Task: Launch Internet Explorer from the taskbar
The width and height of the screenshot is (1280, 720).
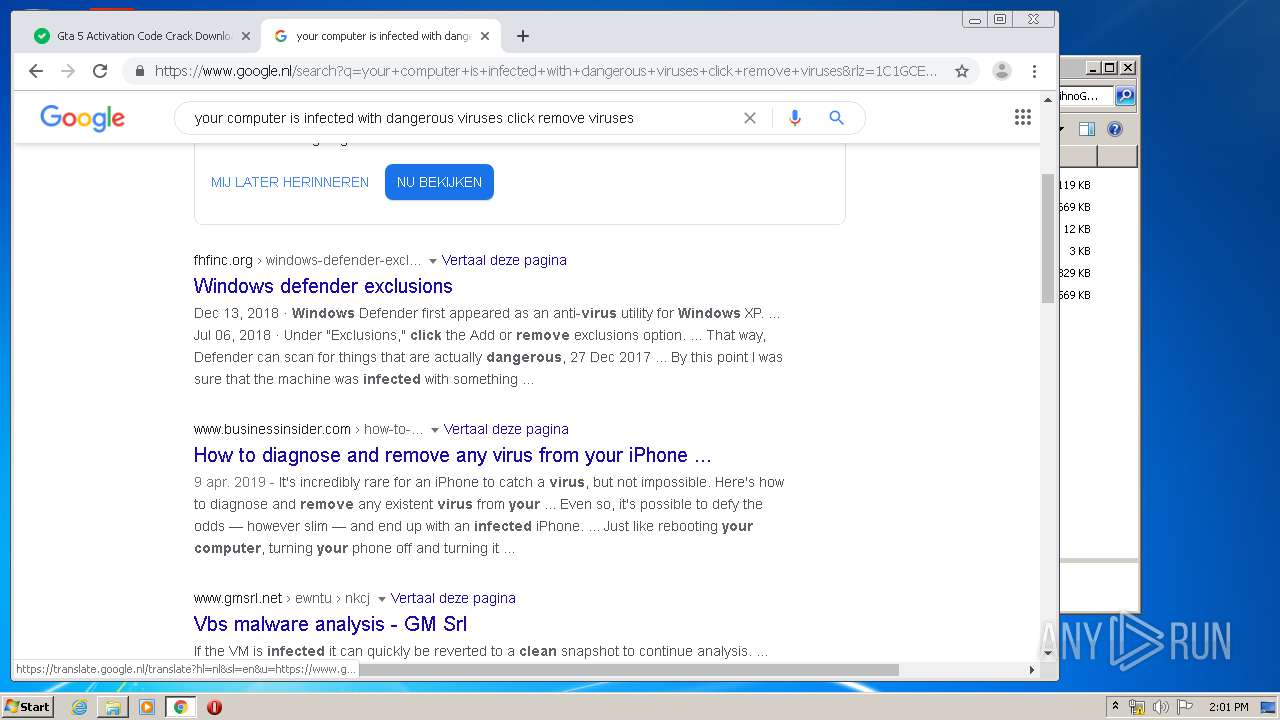Action: (79, 707)
